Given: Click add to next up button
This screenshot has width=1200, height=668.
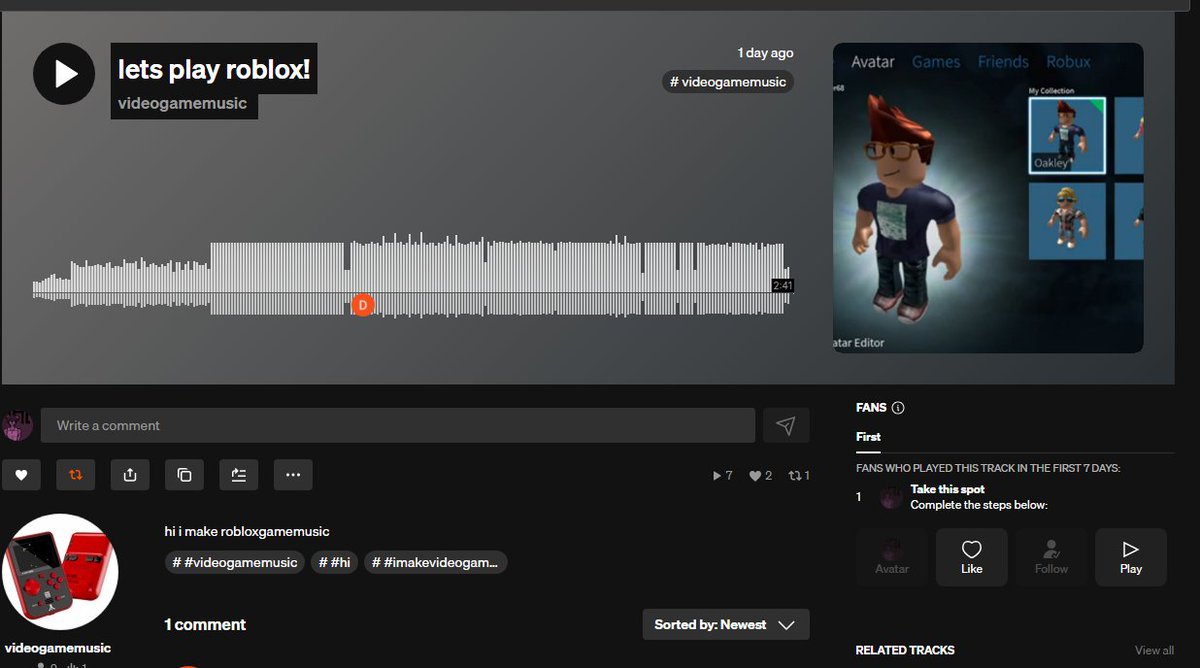Looking at the screenshot, I should pyautogui.click(x=238, y=475).
